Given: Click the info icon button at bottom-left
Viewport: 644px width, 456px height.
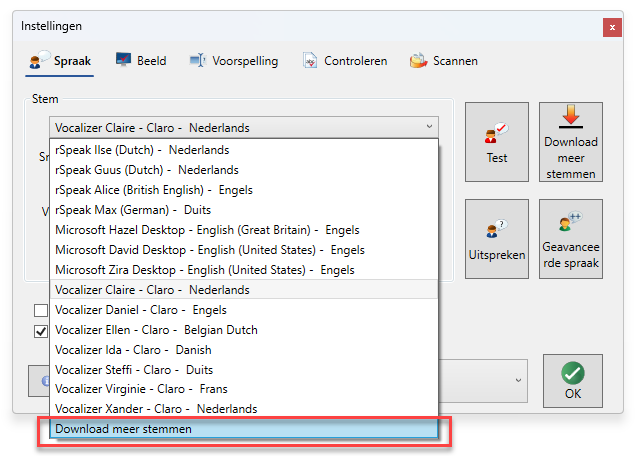Looking at the screenshot, I should (x=39, y=381).
